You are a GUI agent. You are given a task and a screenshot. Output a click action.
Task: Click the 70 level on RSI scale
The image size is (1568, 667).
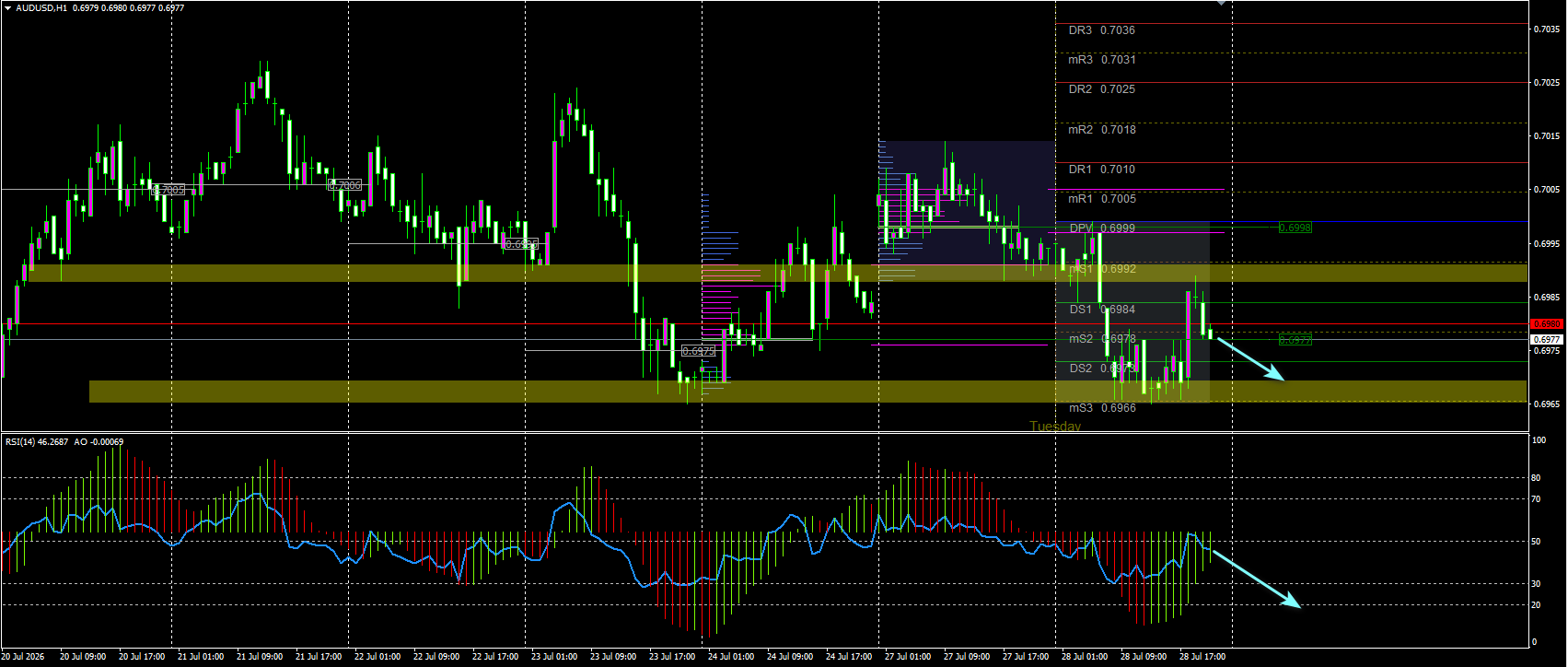coord(1536,499)
